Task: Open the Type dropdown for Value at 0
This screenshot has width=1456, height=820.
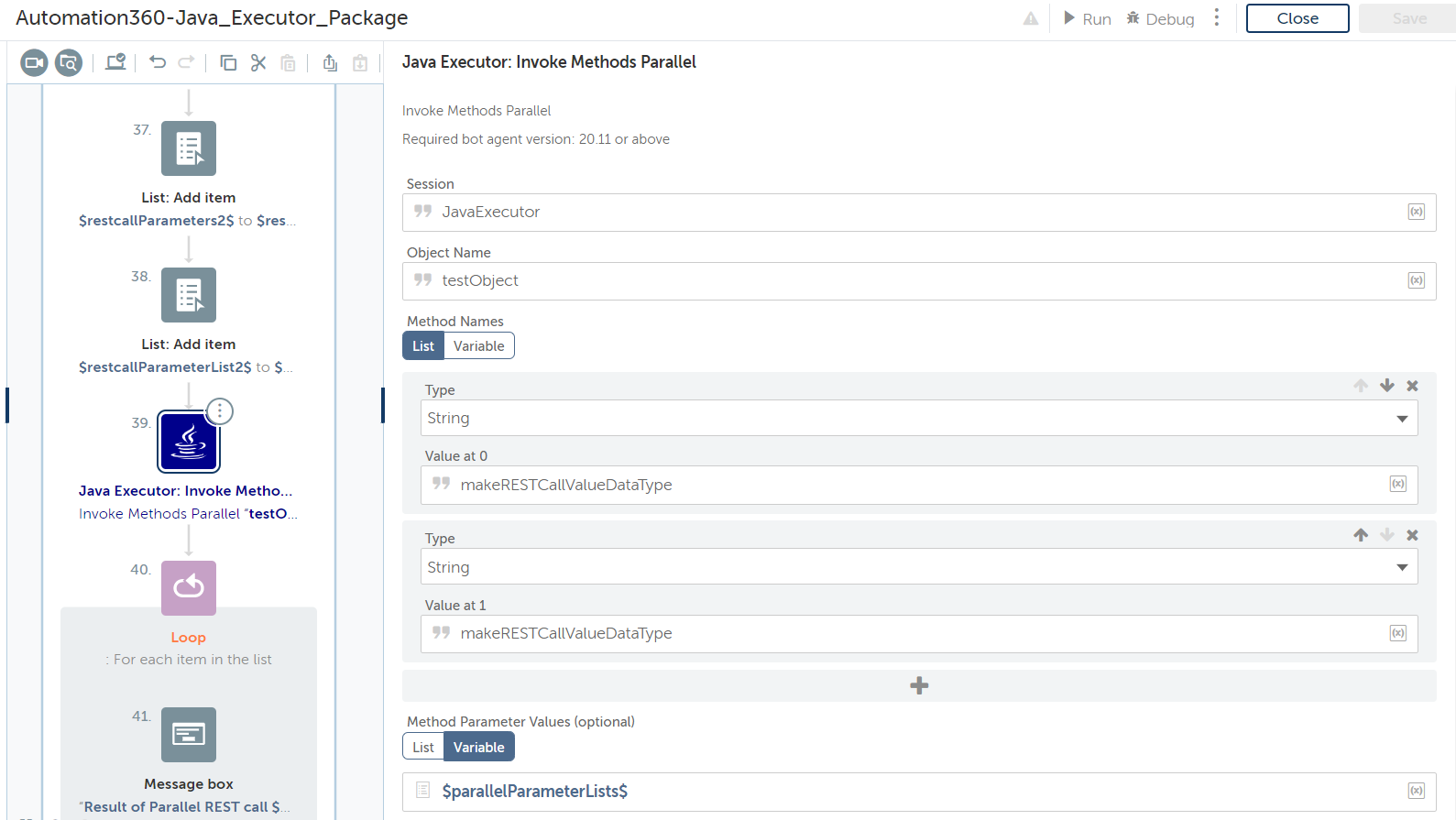Action: [x=918, y=418]
